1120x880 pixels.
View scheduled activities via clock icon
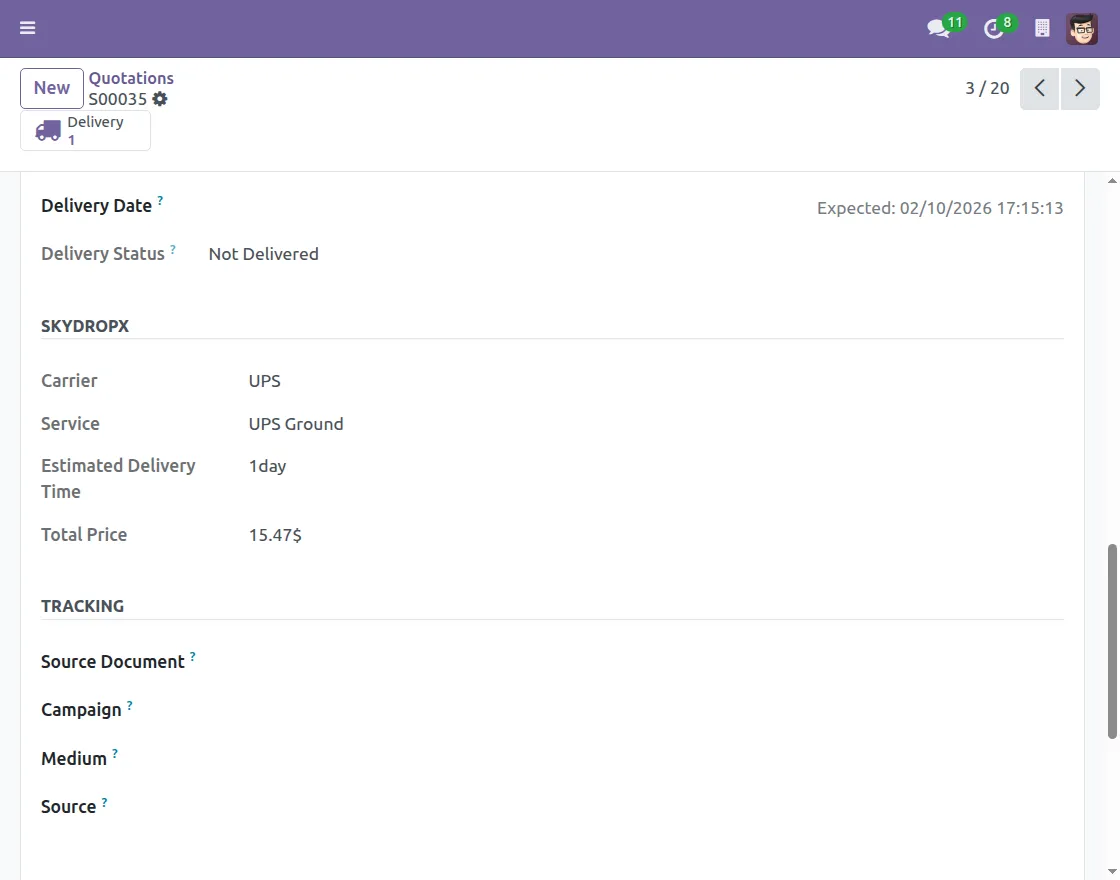click(x=993, y=29)
